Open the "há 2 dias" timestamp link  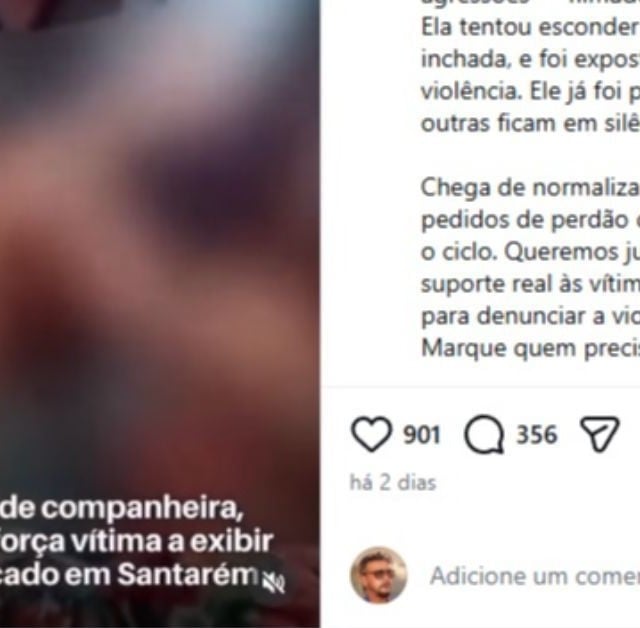[393, 482]
